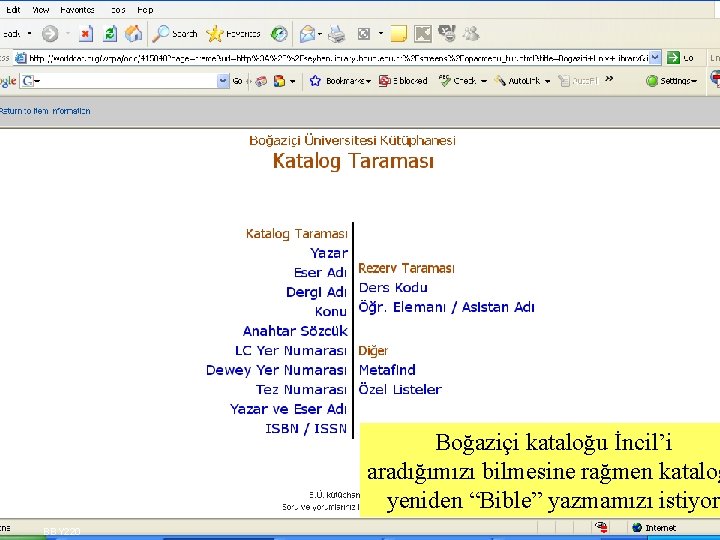Click the status bar privacy report icon
The image size is (720, 540).
pos(601,527)
